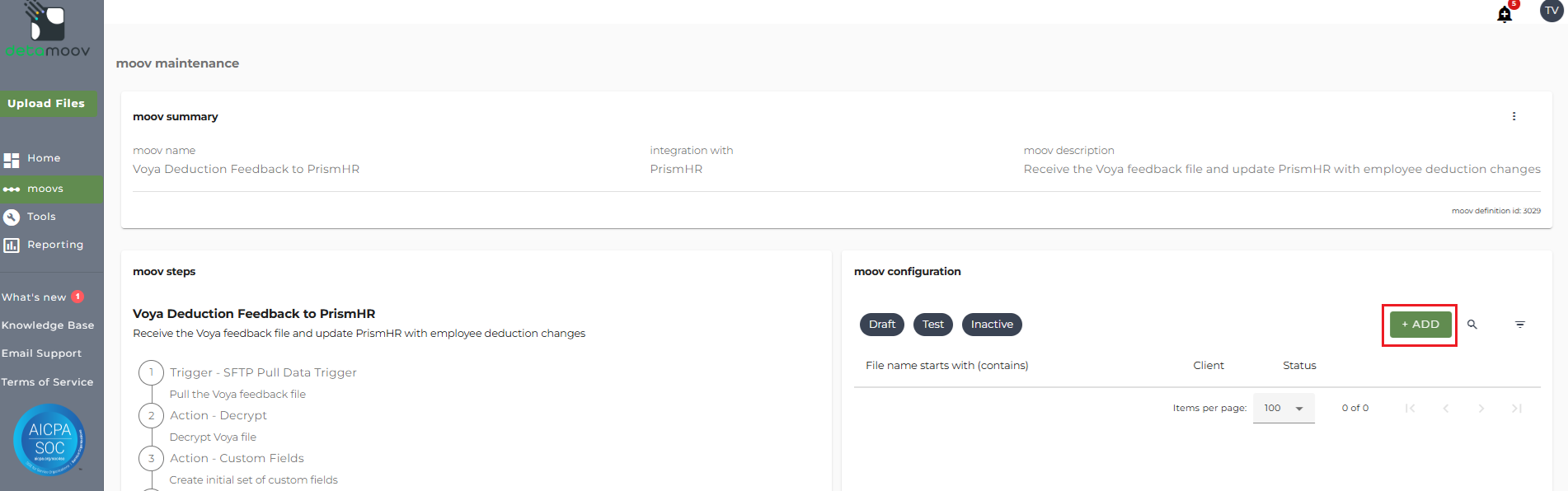
Task: Click the Upload Files button
Action: click(x=47, y=104)
